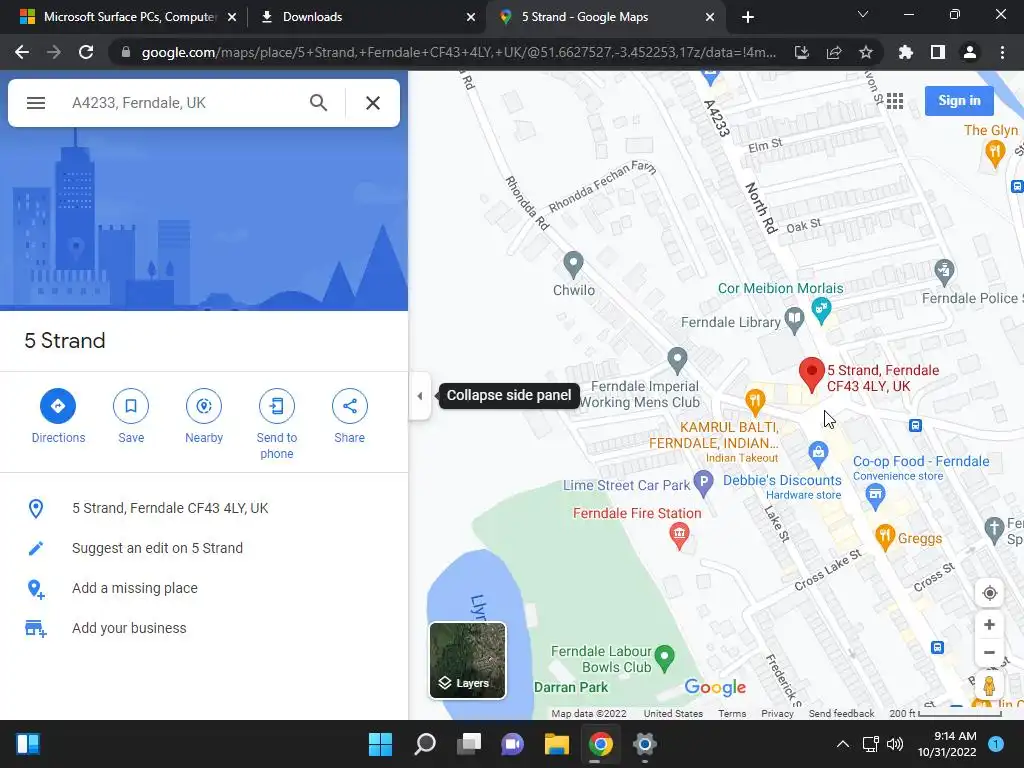Zoom in on the map

[x=989, y=624]
